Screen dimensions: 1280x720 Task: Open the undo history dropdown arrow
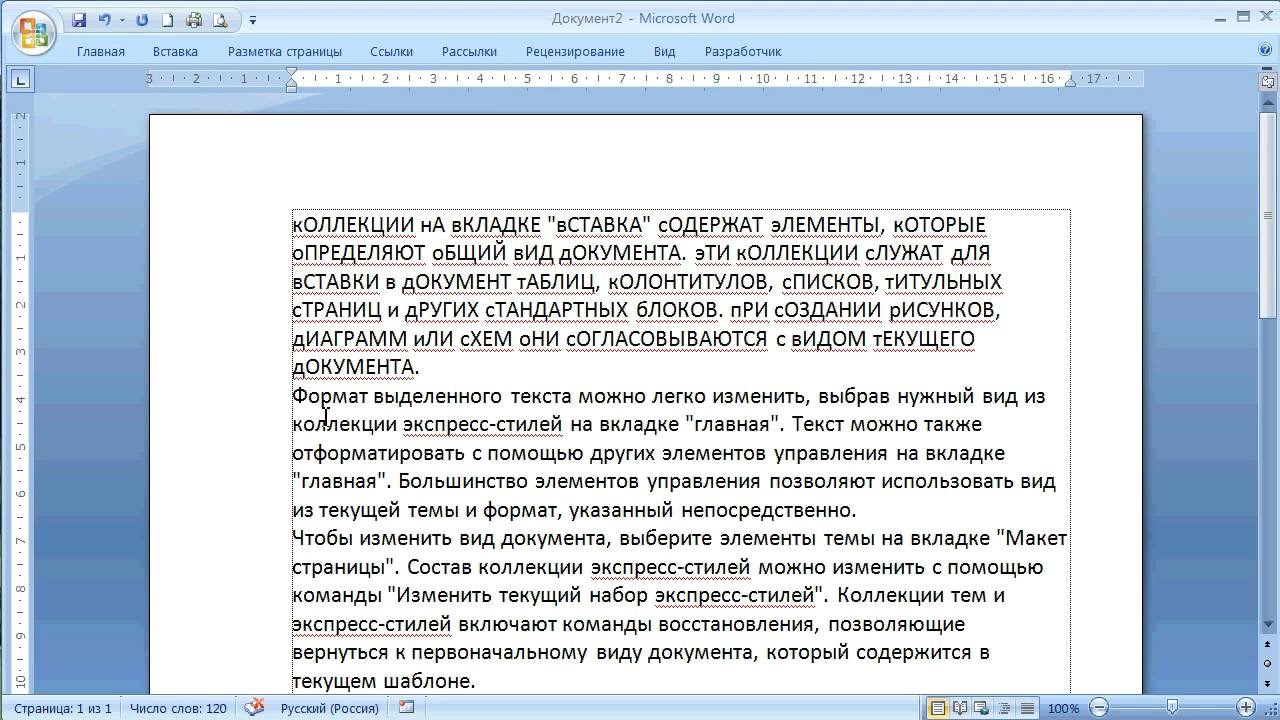122,20
